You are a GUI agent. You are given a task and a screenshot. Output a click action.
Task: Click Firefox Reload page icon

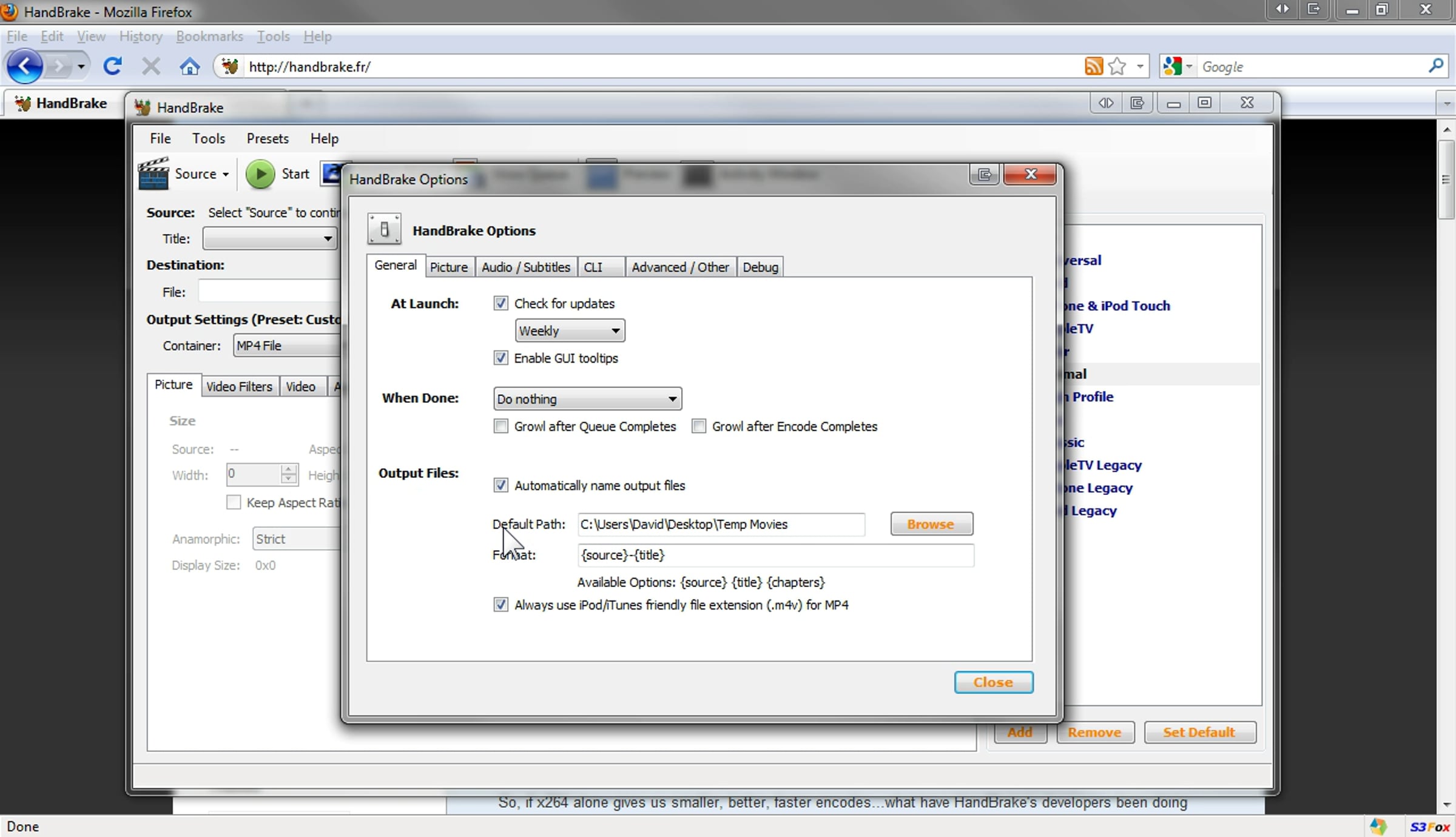tap(113, 66)
